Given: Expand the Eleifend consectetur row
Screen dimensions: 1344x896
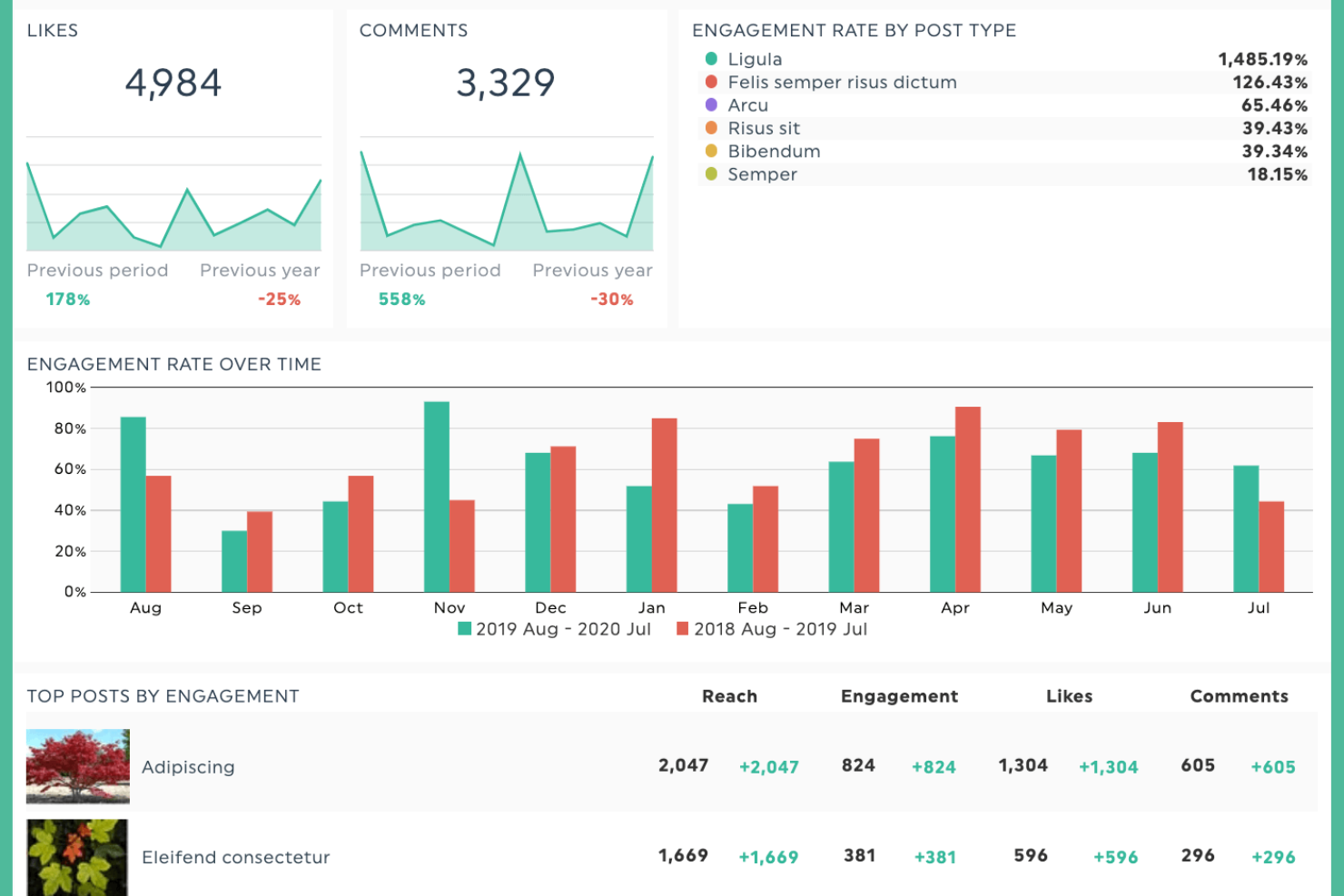Looking at the screenshot, I should [235, 857].
